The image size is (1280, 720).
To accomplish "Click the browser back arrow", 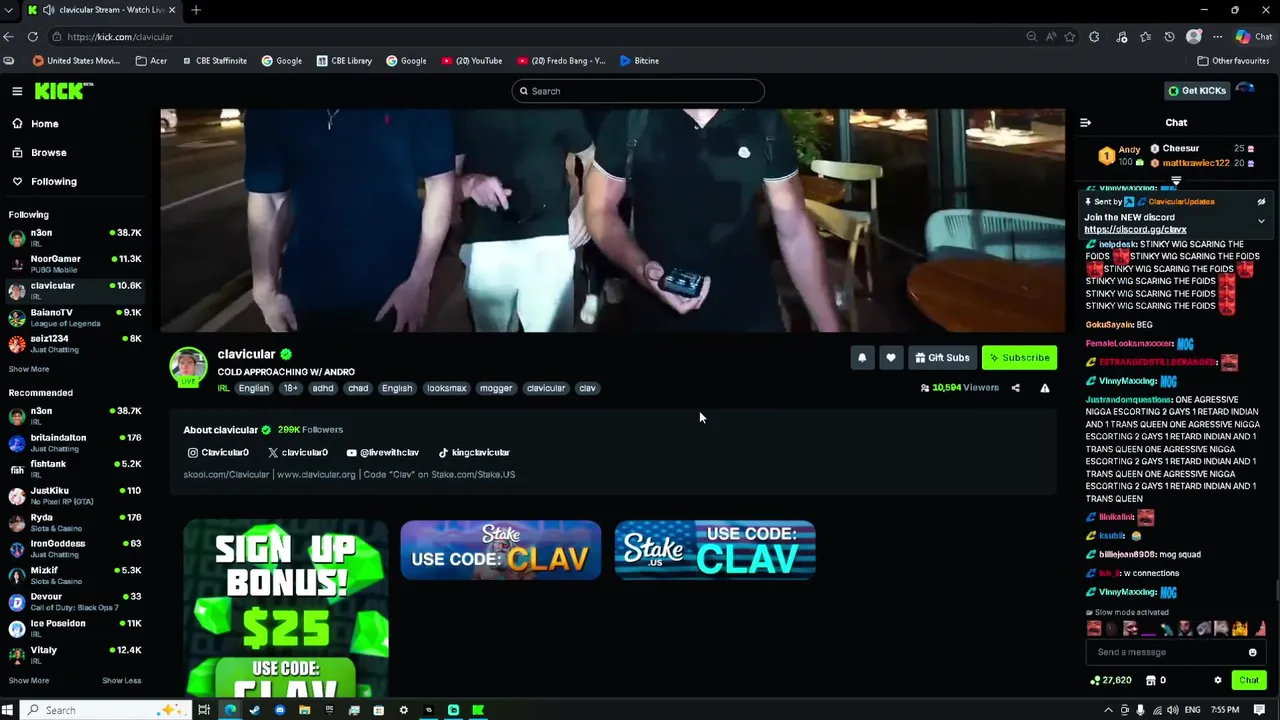I will (x=9, y=37).
